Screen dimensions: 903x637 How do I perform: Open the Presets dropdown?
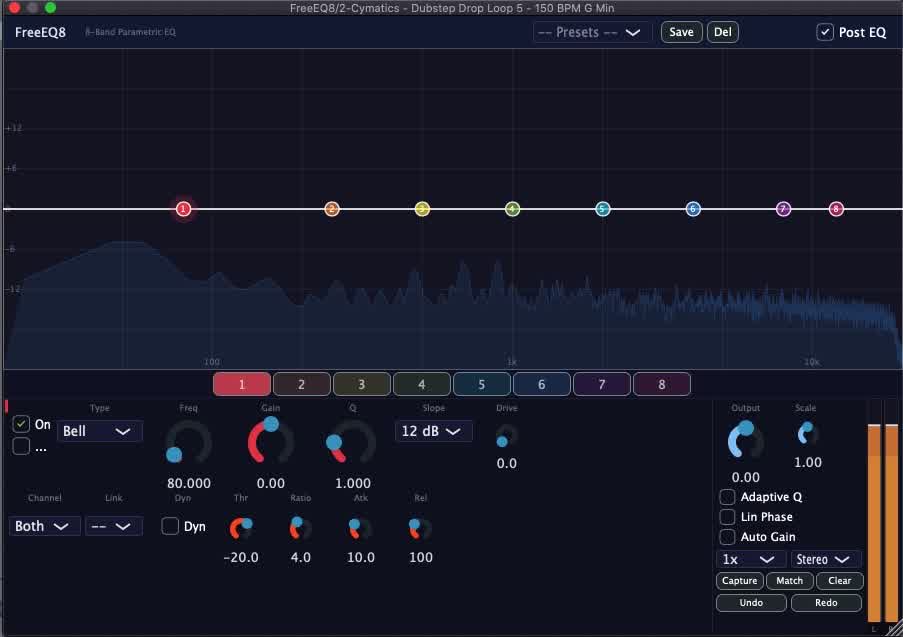(590, 32)
